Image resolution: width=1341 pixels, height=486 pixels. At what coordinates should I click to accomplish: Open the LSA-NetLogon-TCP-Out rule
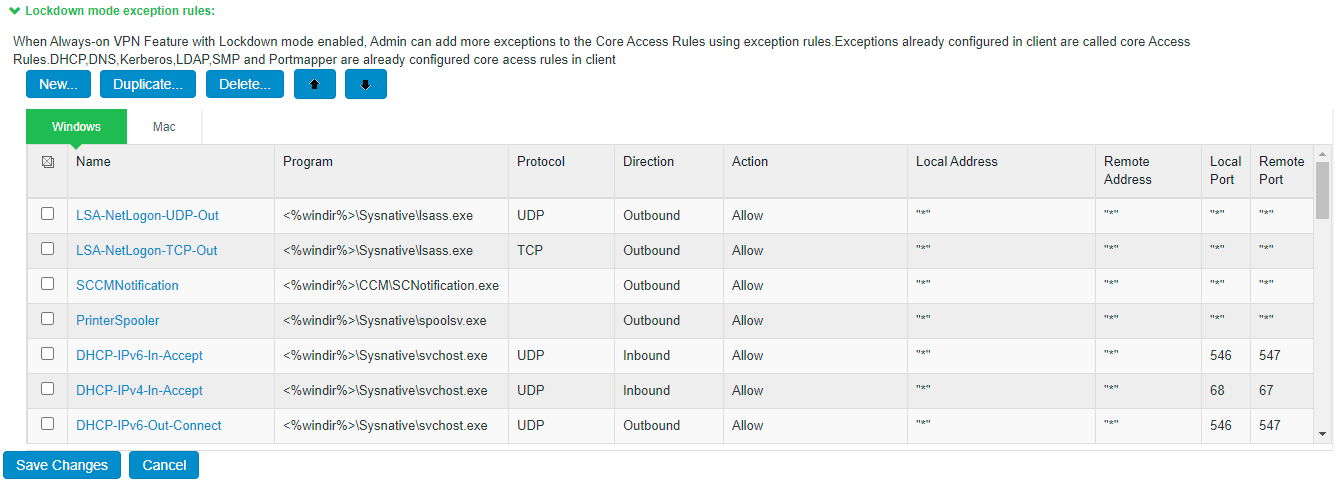point(147,251)
